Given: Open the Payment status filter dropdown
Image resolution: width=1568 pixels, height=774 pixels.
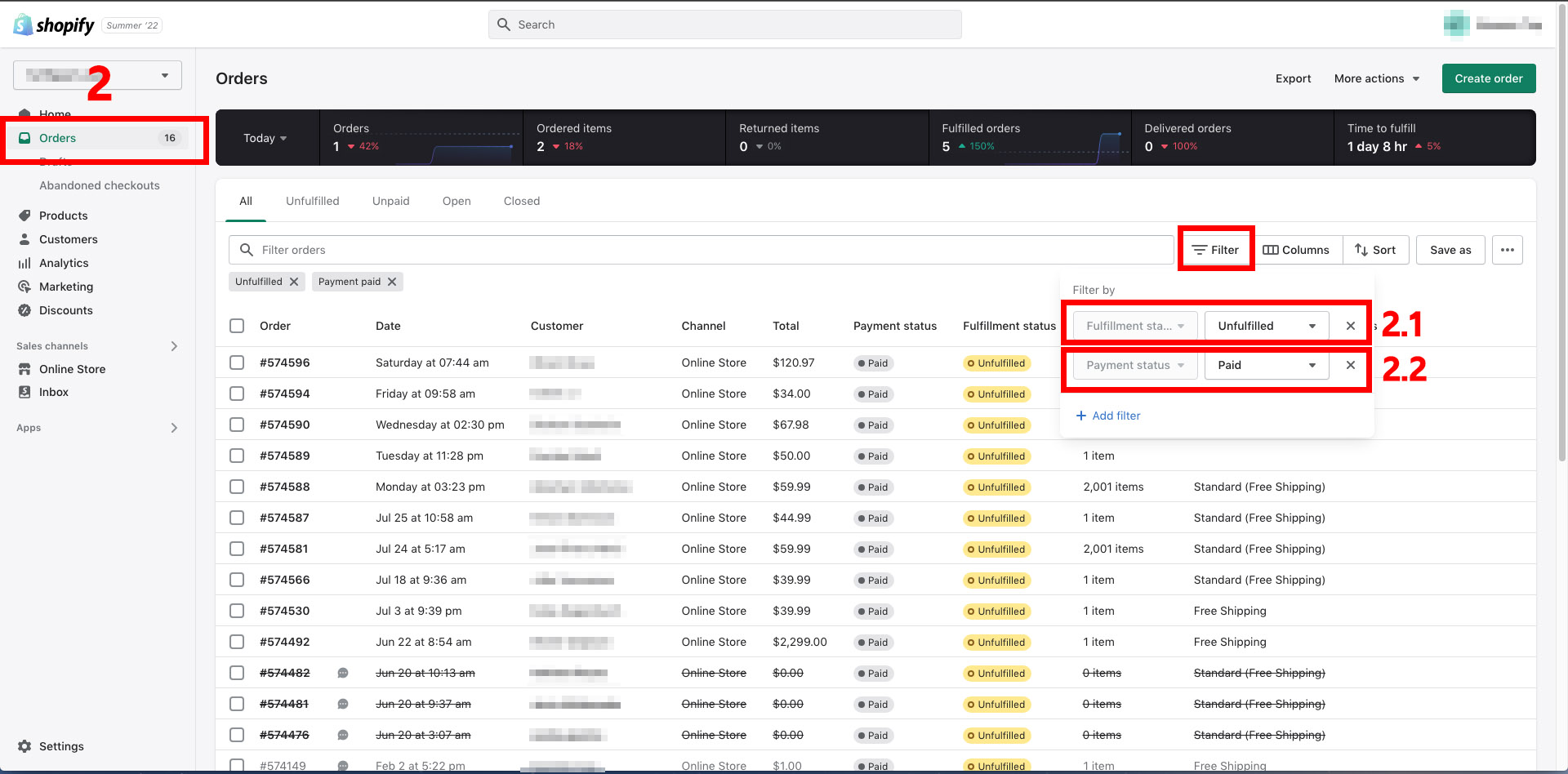Looking at the screenshot, I should point(1133,365).
